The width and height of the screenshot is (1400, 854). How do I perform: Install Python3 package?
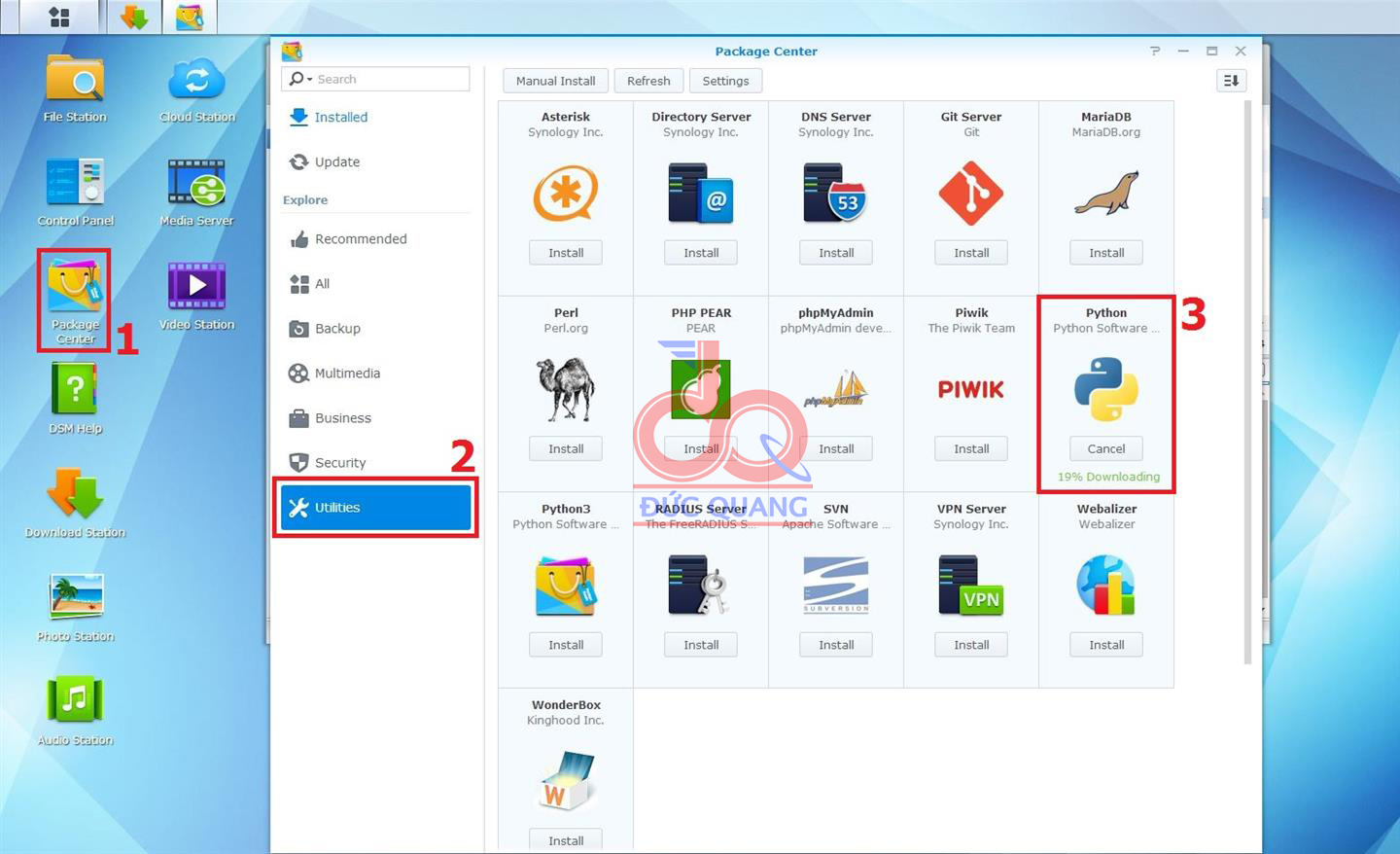coord(566,645)
